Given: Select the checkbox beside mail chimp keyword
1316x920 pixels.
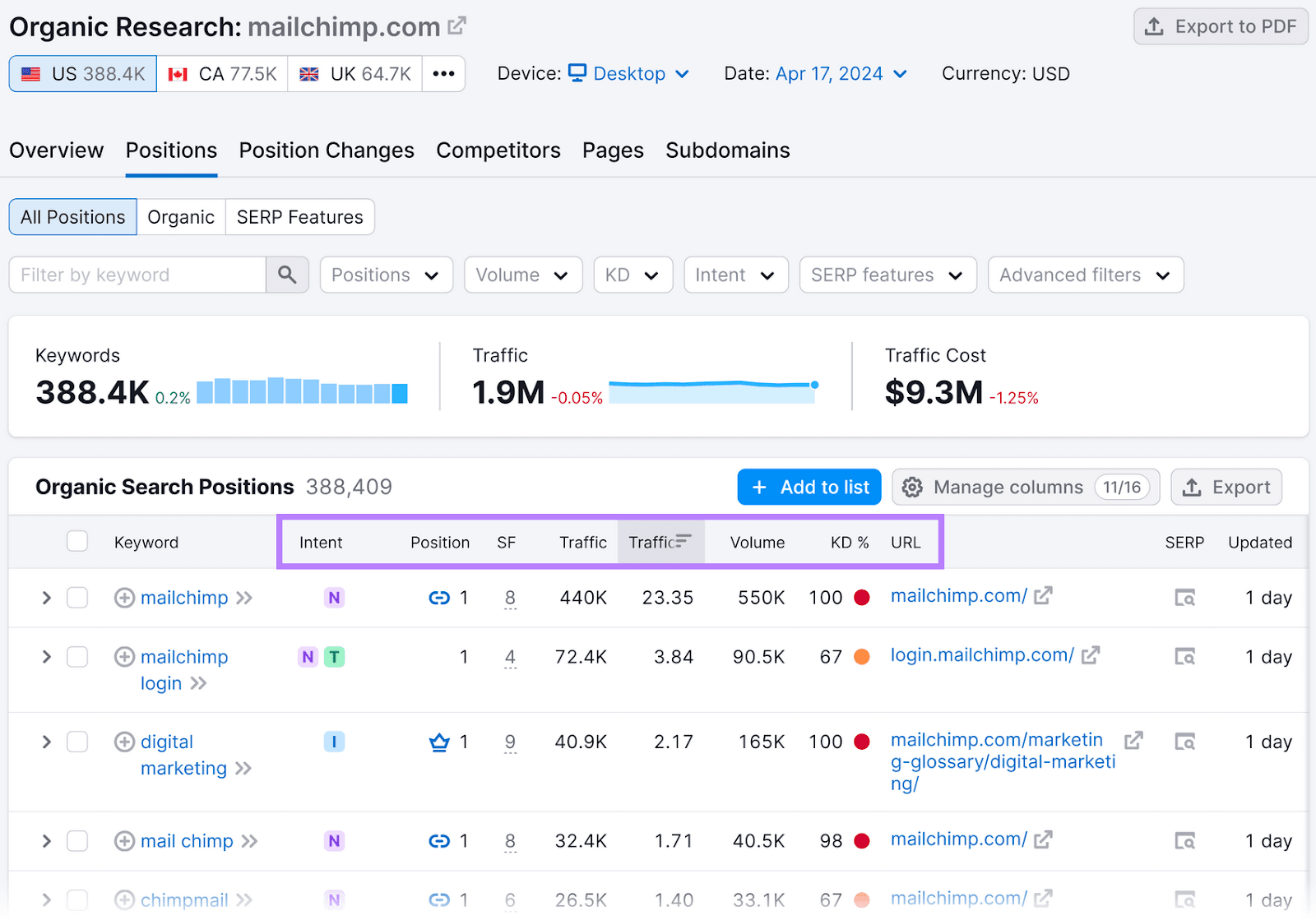Looking at the screenshot, I should click(77, 840).
